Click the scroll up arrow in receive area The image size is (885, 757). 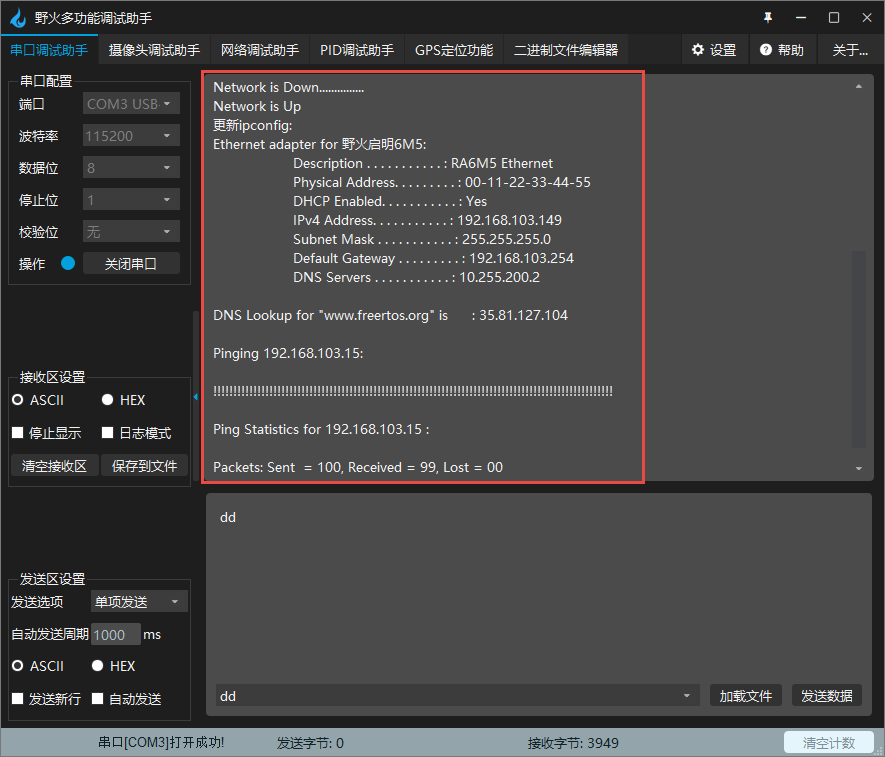click(x=858, y=86)
